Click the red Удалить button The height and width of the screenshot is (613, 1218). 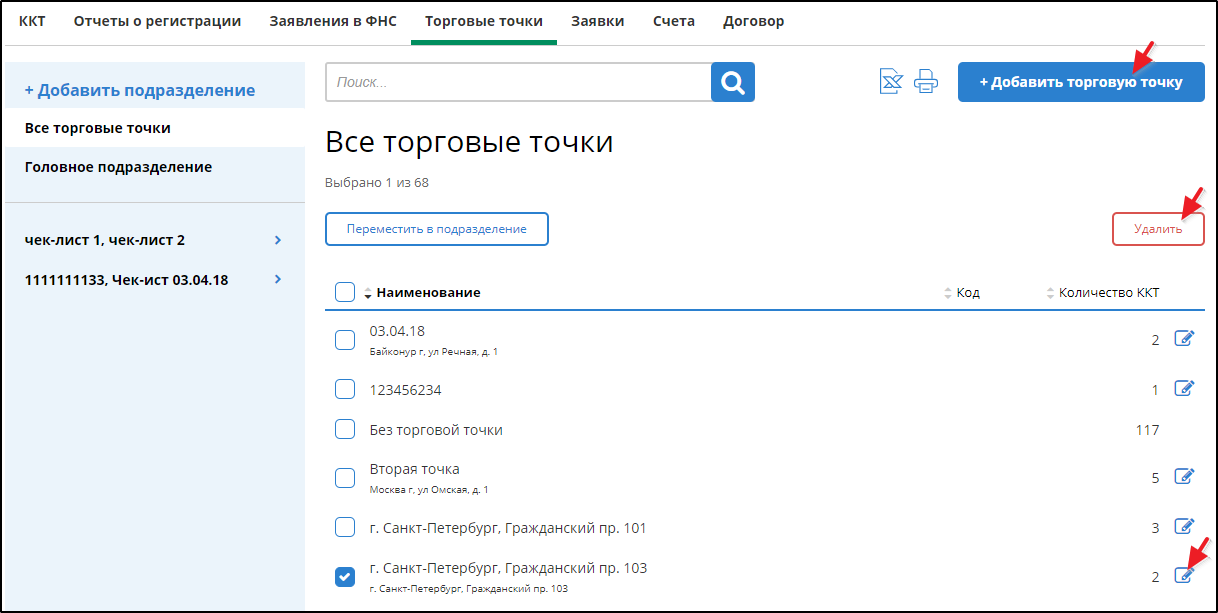pos(1157,229)
